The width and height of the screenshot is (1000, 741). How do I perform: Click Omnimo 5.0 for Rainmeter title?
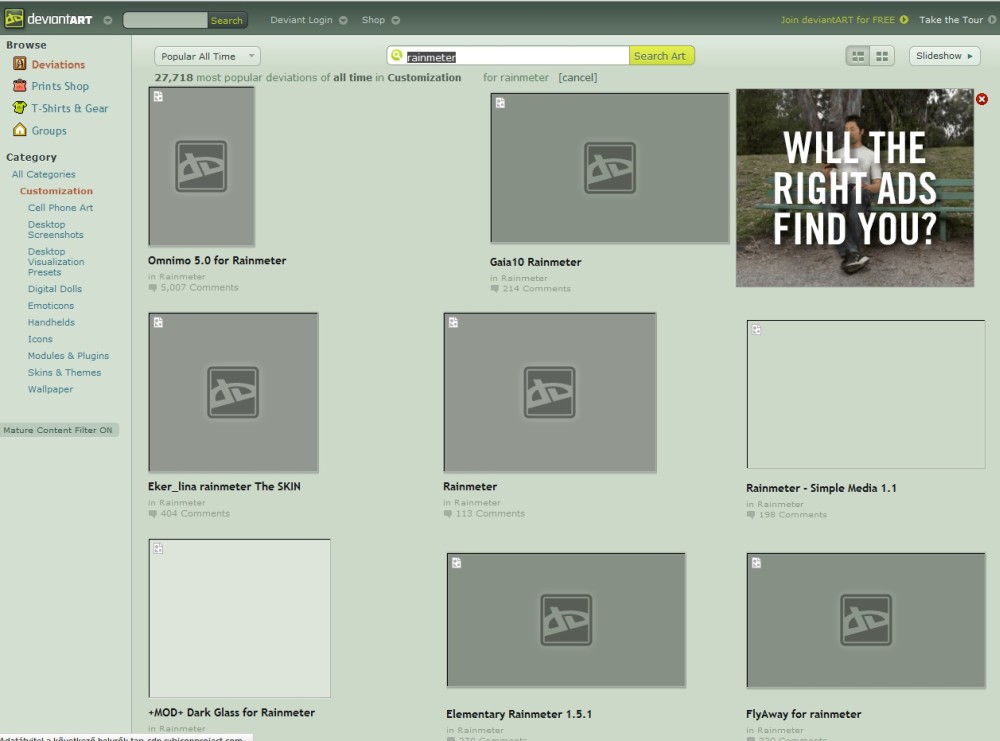(217, 260)
